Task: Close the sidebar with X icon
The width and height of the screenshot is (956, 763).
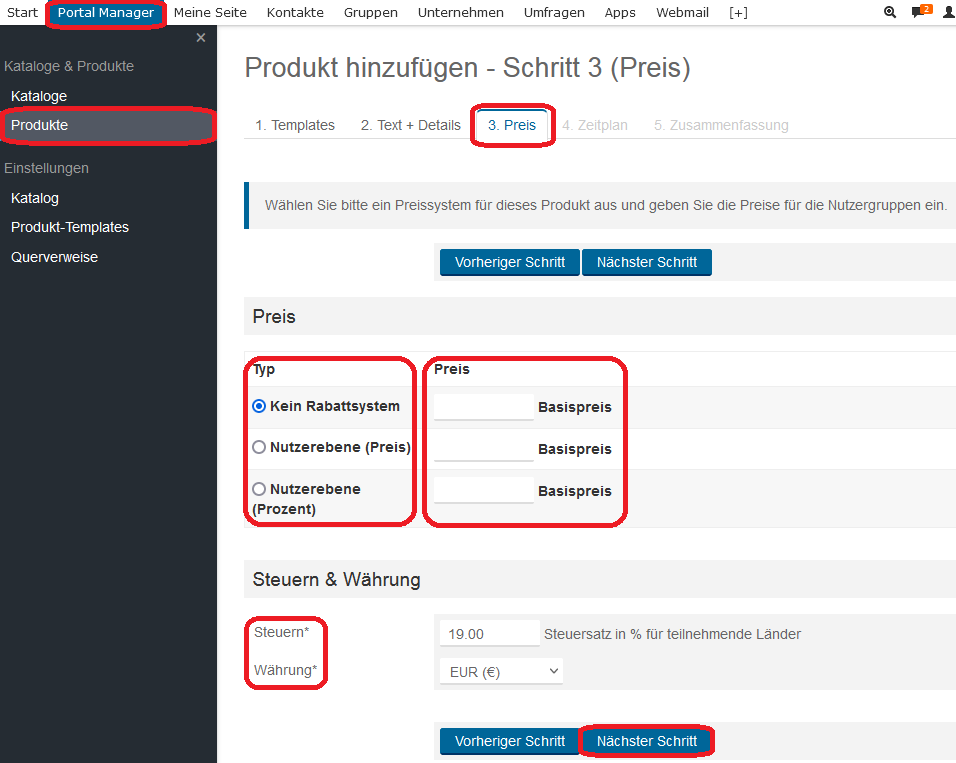Action: 201,38
